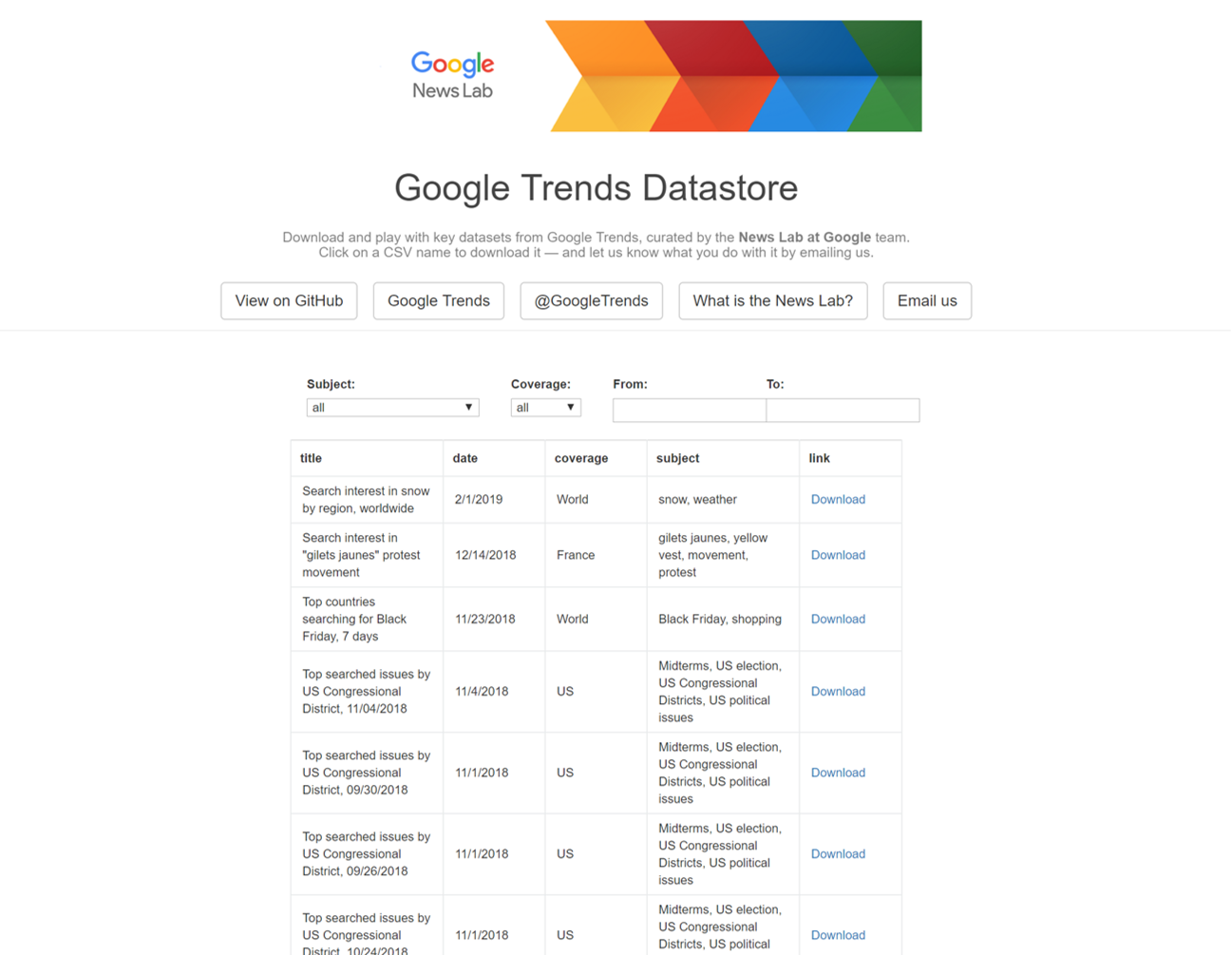Open the Coverage dropdown
Viewport: 1232px width, 955px height.
pyautogui.click(x=546, y=408)
